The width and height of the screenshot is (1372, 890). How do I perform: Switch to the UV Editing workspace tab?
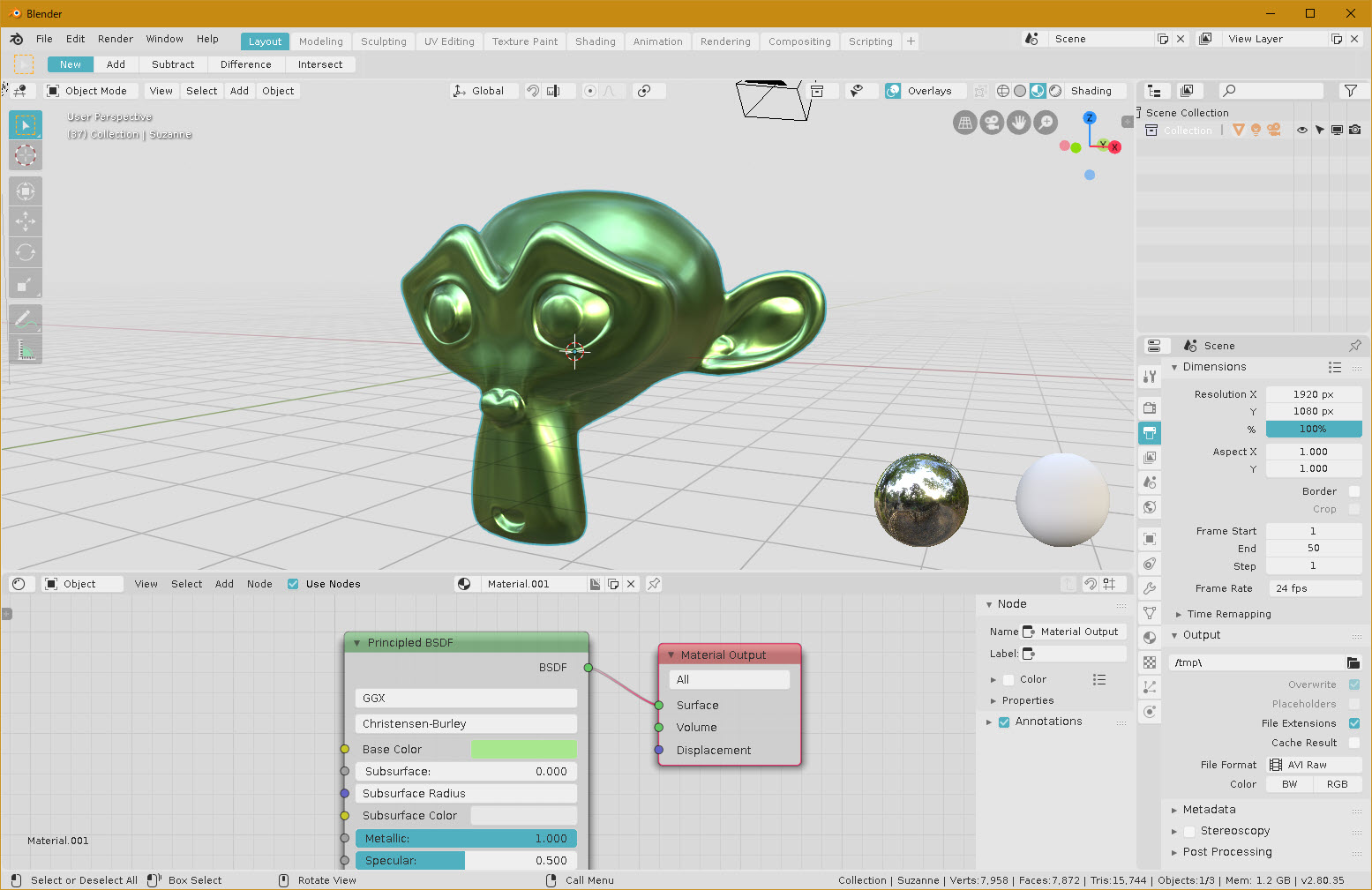coord(449,41)
